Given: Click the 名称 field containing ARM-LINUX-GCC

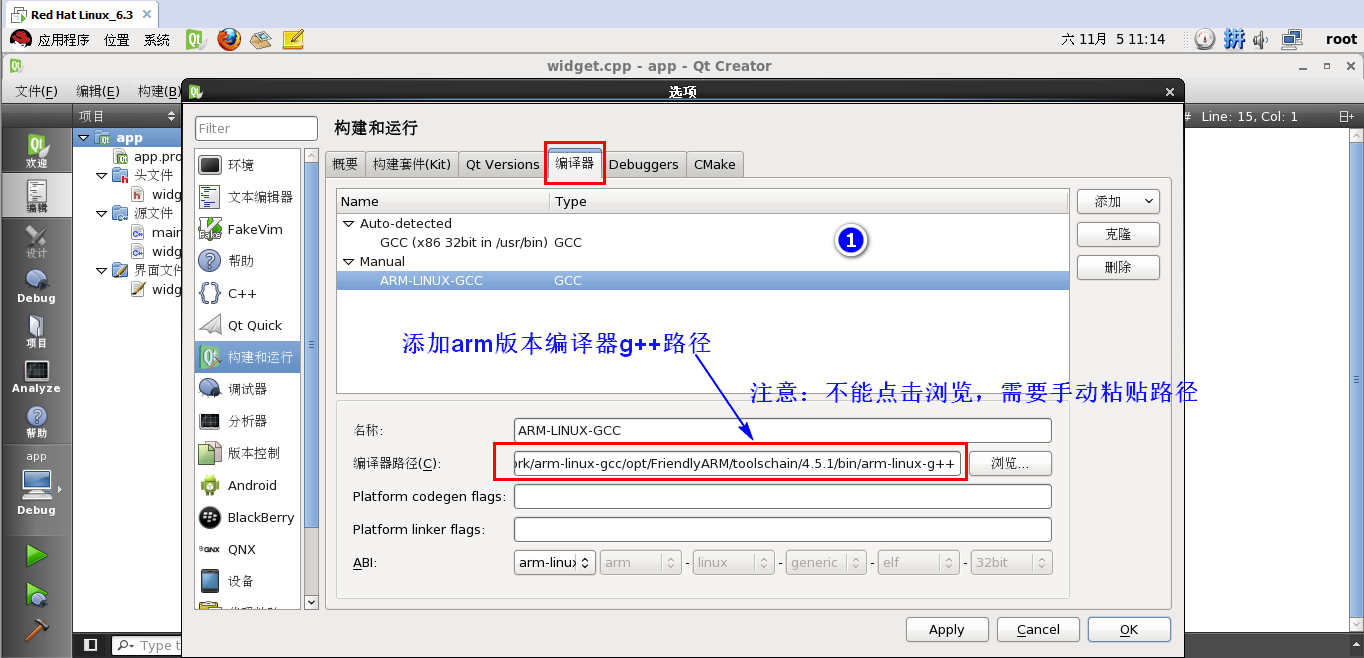Looking at the screenshot, I should coord(783,430).
